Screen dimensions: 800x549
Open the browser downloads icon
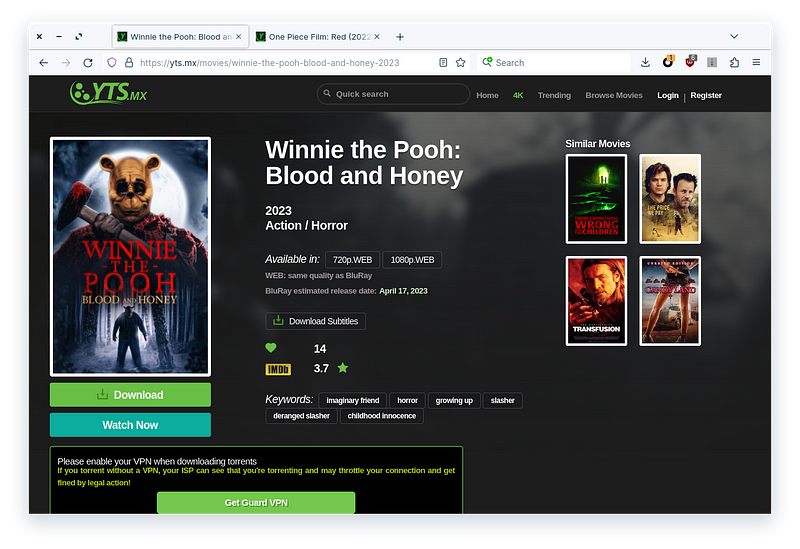(645, 63)
